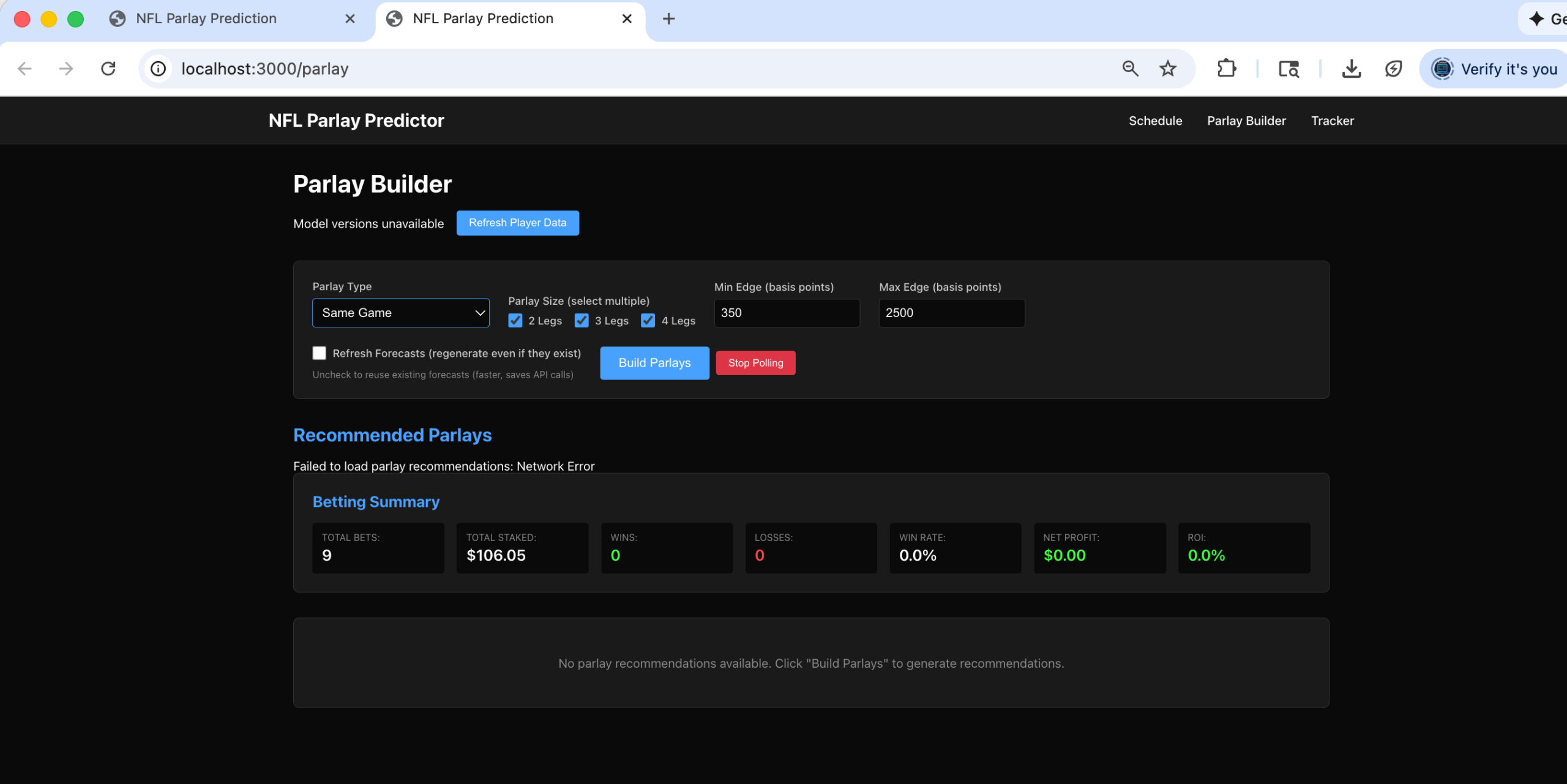This screenshot has height=784, width=1567.
Task: Switch to the first NFL Parlay Prediction tab
Action: point(206,19)
